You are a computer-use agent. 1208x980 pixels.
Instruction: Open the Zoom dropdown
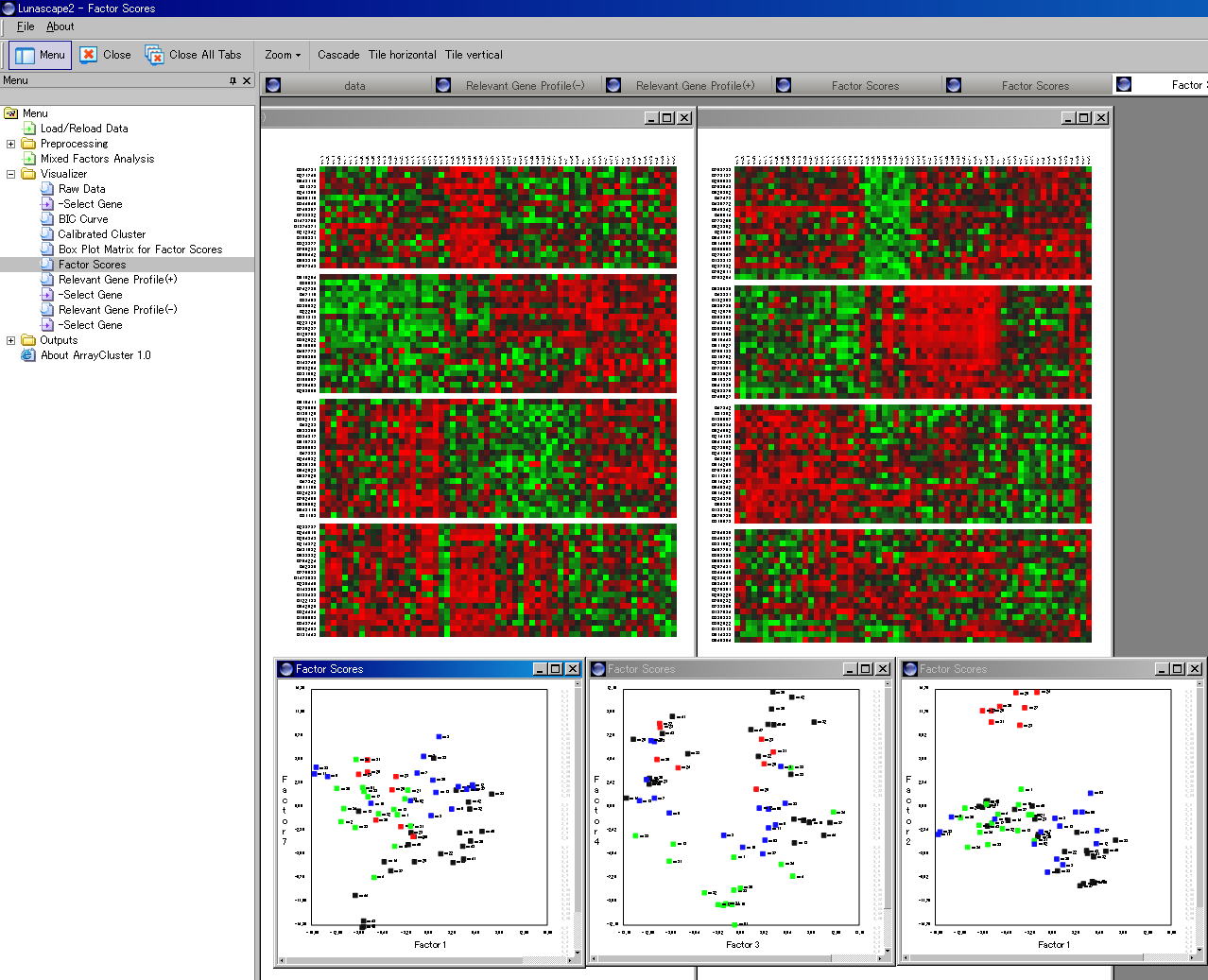click(x=282, y=55)
